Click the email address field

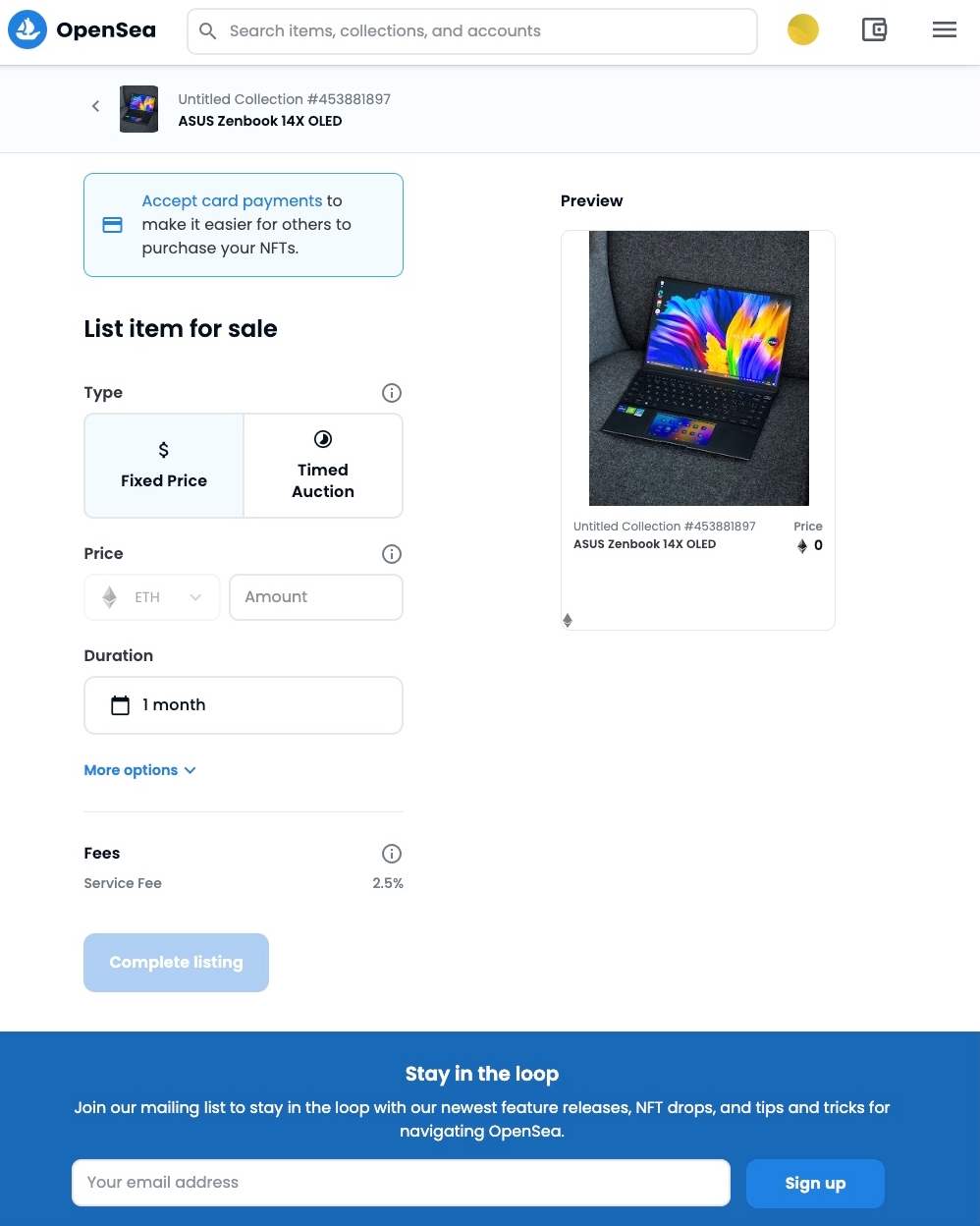click(x=401, y=1183)
